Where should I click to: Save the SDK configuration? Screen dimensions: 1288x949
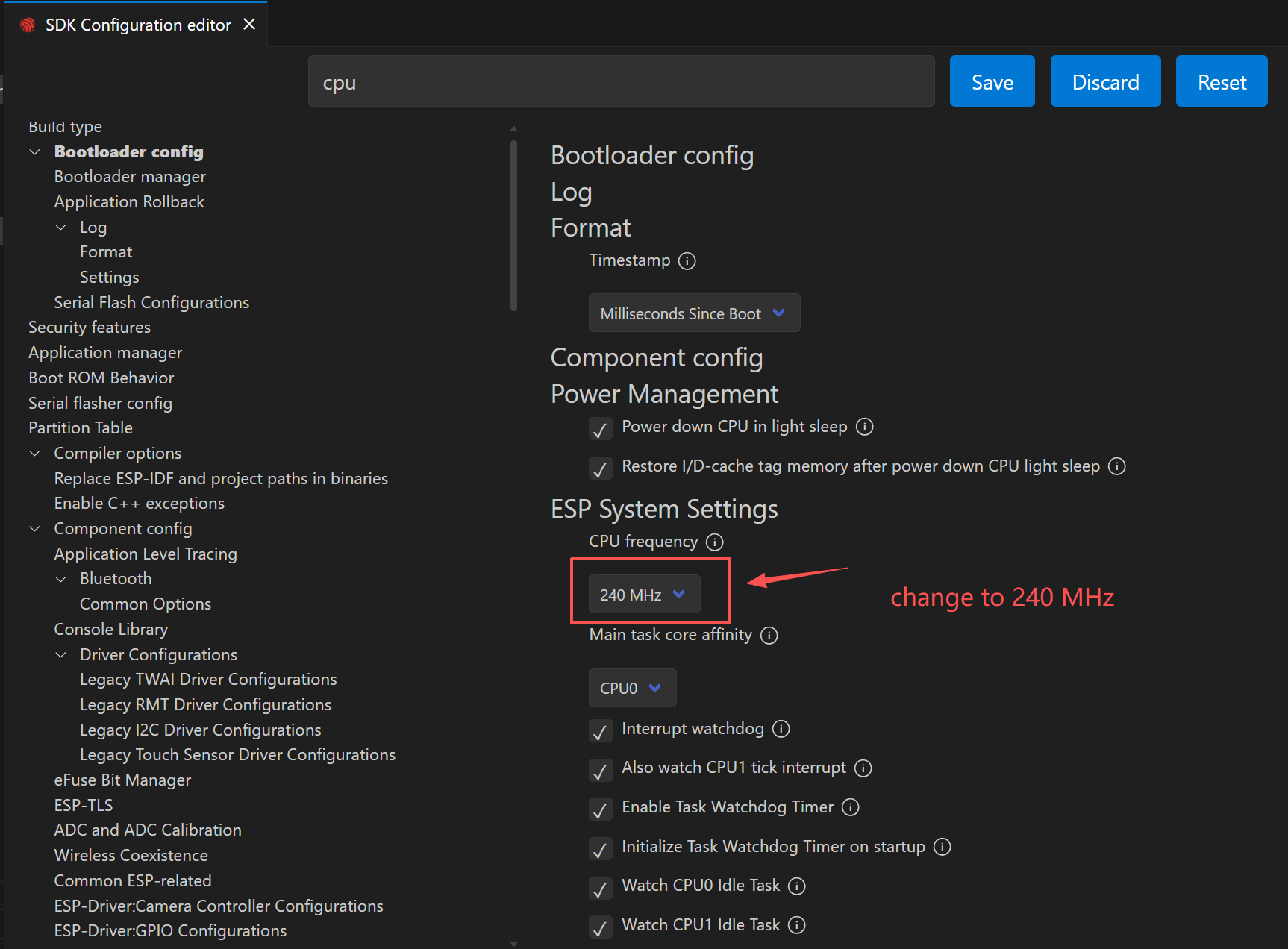(991, 81)
